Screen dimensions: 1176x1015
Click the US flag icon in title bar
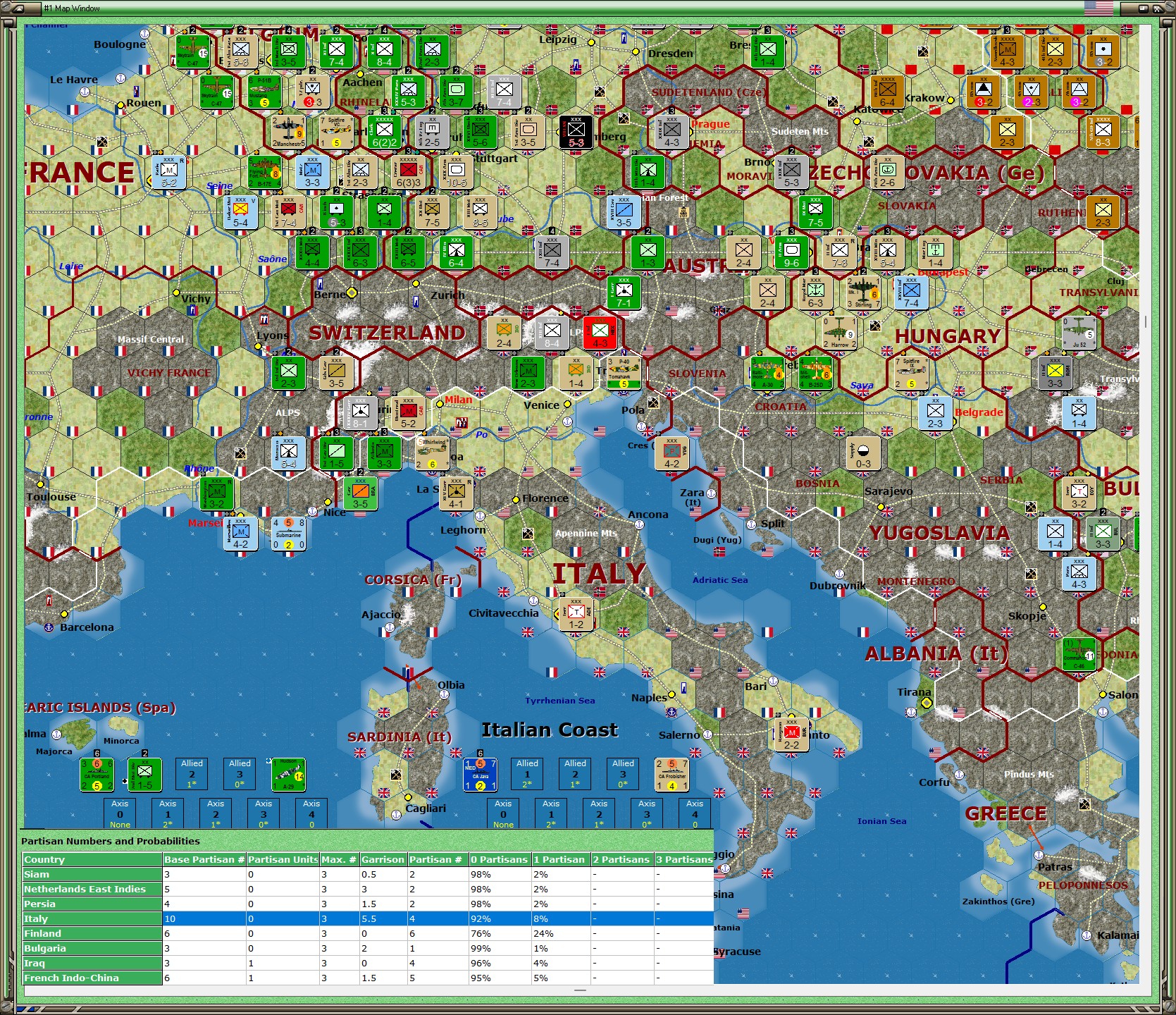[1098, 8]
